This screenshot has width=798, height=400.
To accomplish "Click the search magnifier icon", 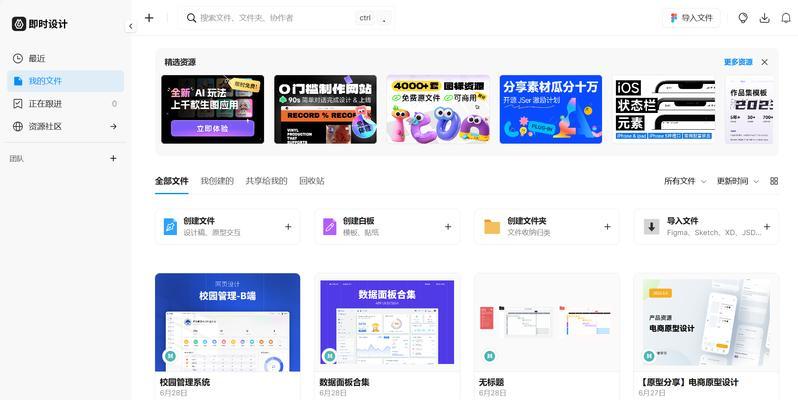I will [191, 18].
